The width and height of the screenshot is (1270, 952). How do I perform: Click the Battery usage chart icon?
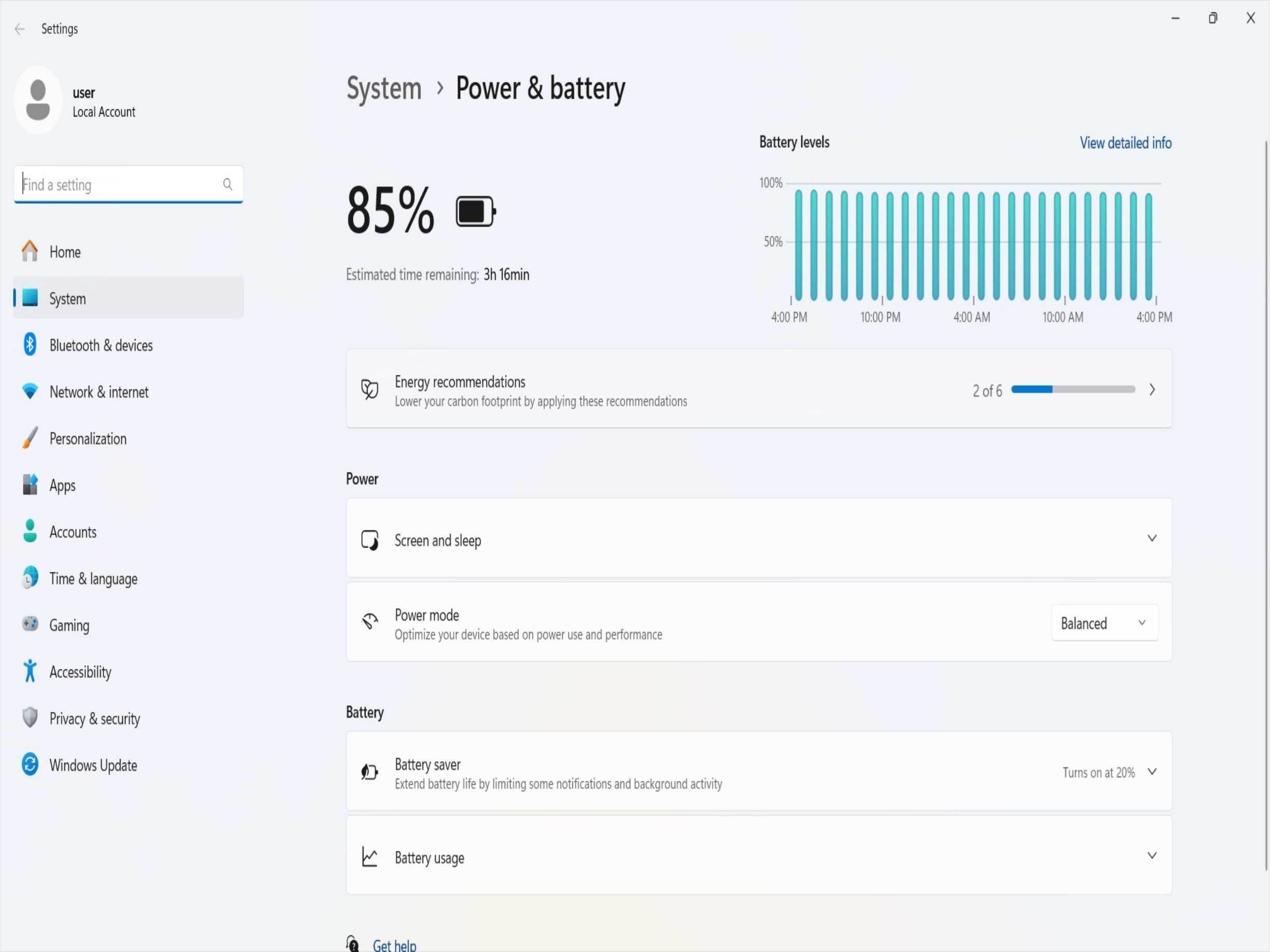coord(370,857)
